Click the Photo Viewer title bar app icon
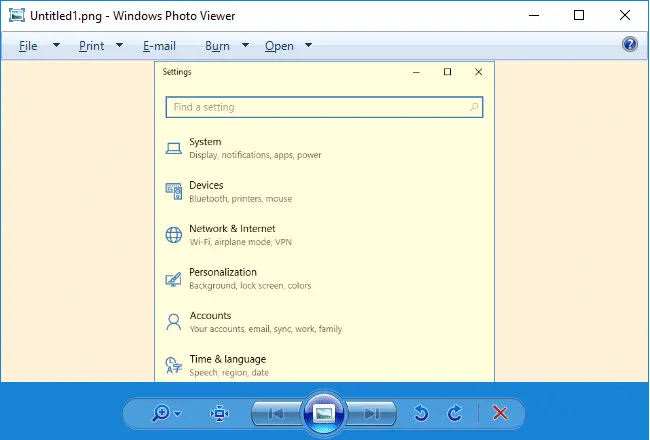This screenshot has width=650, height=440. pos(17,15)
